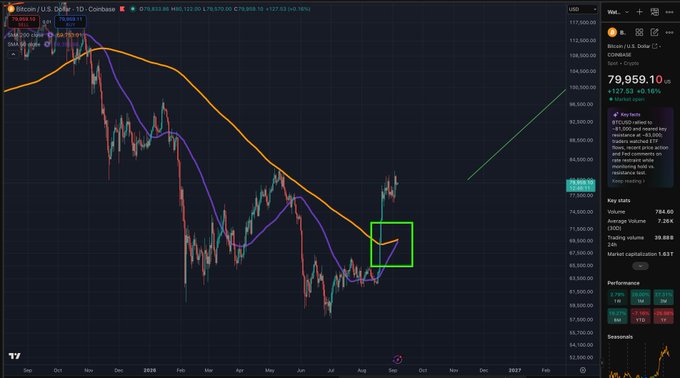680x378 pixels.
Task: Click the blue BUY price button
Action: (70, 22)
